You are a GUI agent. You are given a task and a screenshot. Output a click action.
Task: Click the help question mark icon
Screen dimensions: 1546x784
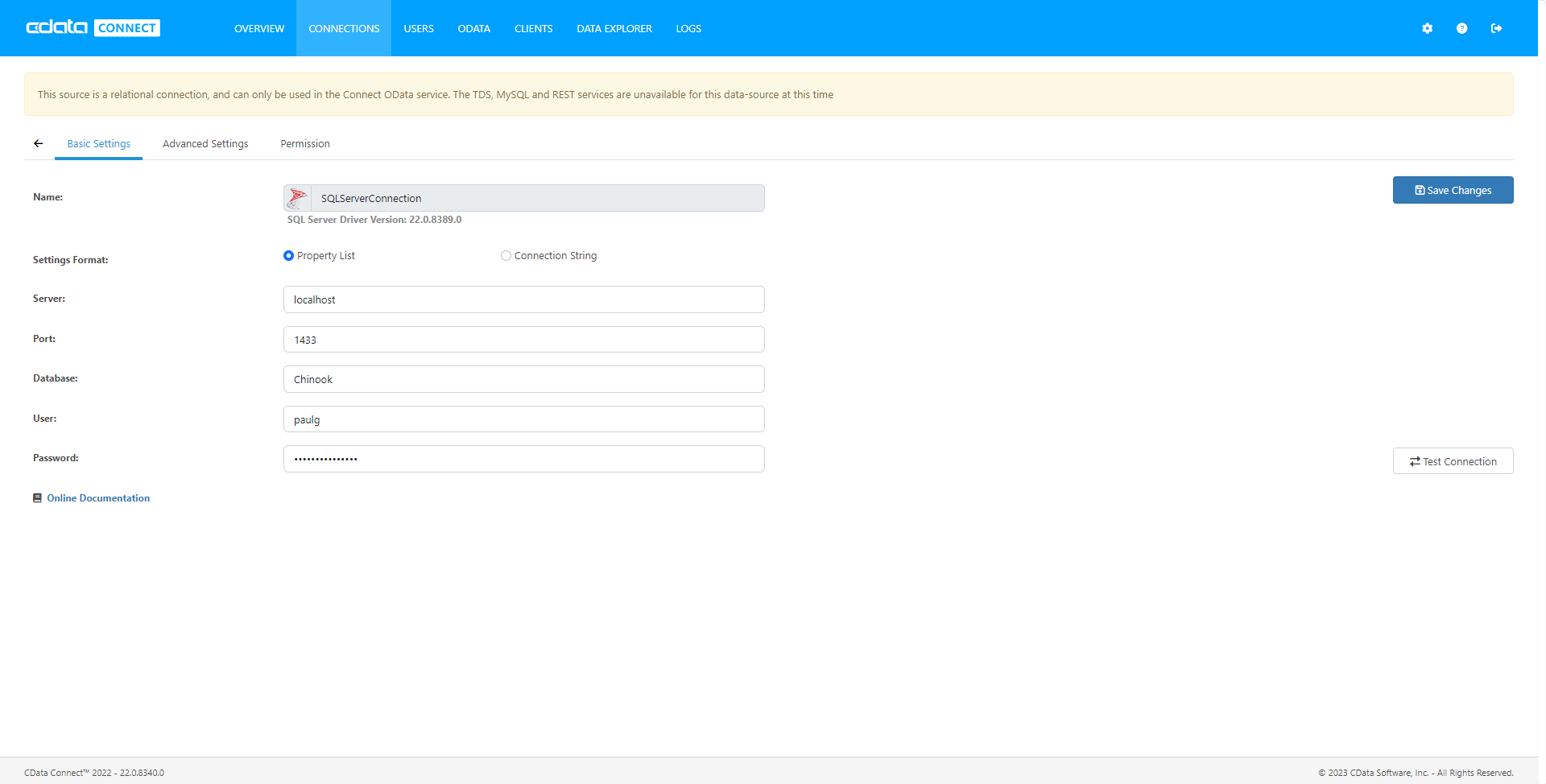(x=1461, y=28)
